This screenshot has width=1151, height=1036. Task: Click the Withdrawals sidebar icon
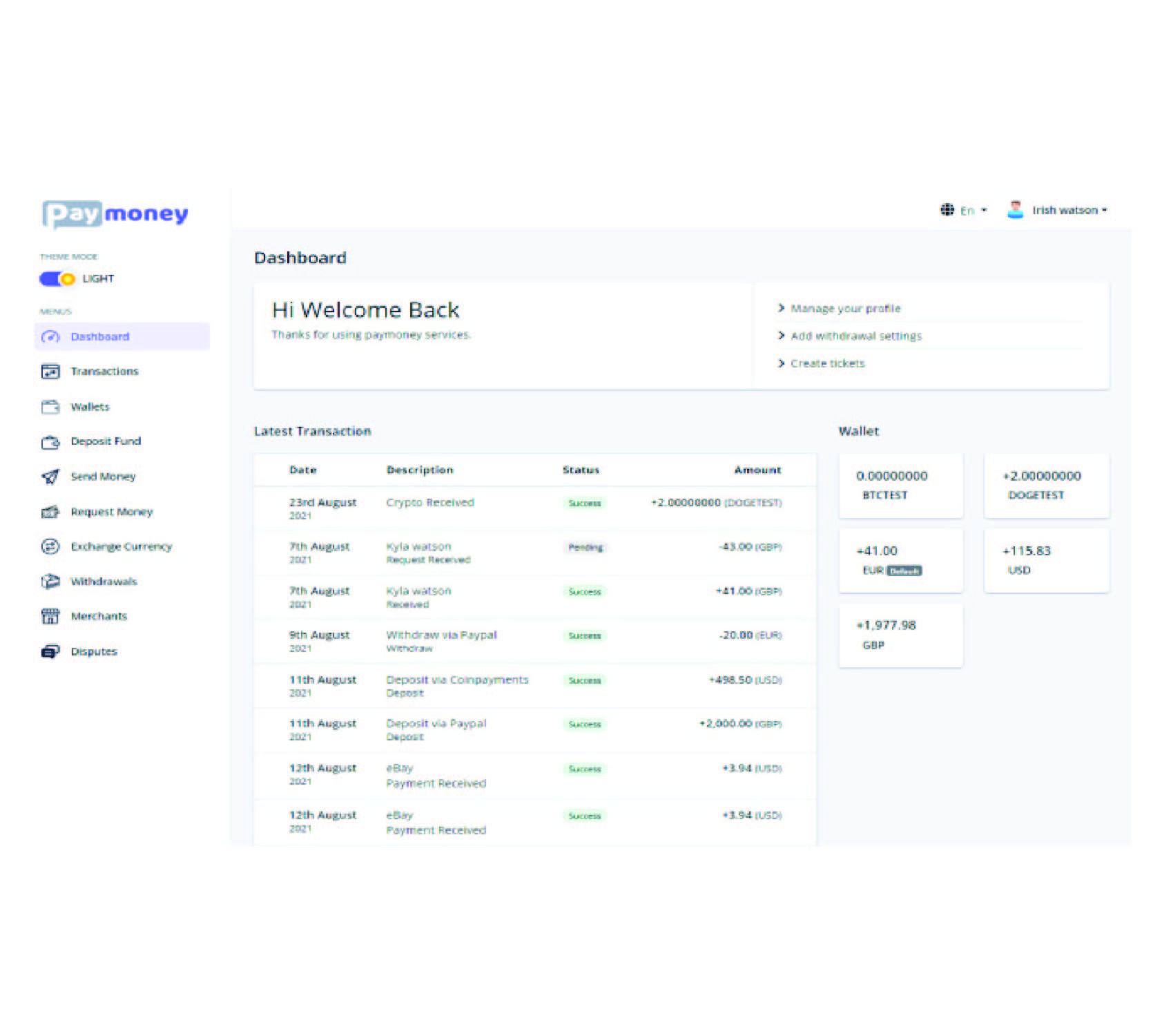coord(50,582)
